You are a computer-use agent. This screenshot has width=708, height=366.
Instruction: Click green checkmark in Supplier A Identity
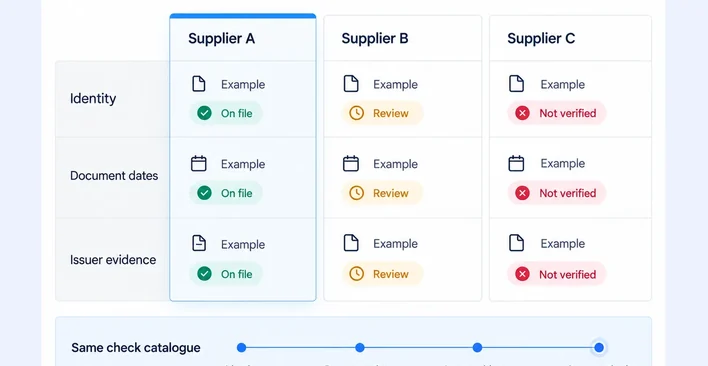pyautogui.click(x=205, y=113)
